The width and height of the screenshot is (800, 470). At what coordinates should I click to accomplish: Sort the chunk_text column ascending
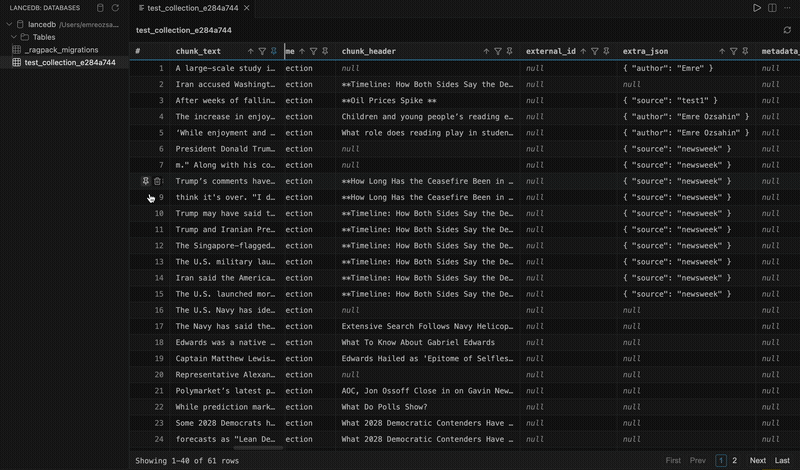(251, 51)
